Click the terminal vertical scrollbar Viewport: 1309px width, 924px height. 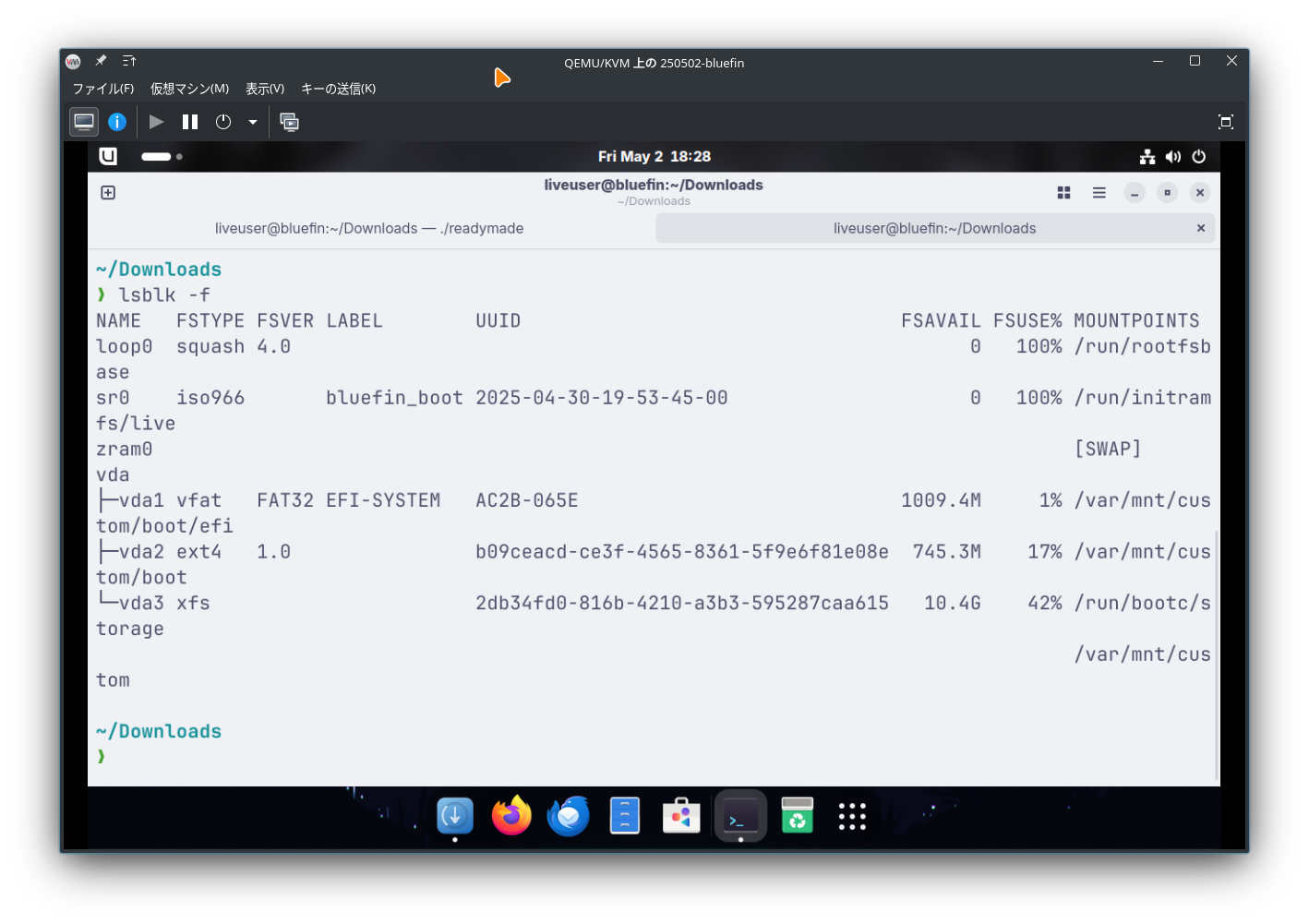1217,655
